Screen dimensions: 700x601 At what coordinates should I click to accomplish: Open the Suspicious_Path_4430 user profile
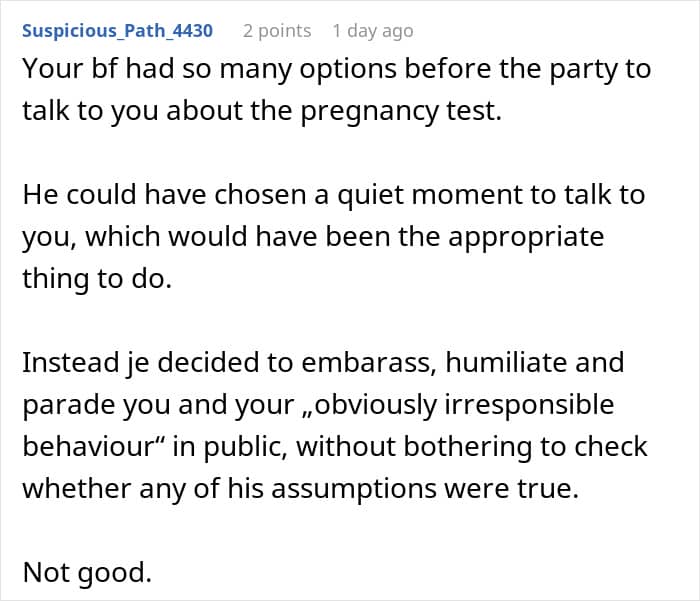coord(117,30)
